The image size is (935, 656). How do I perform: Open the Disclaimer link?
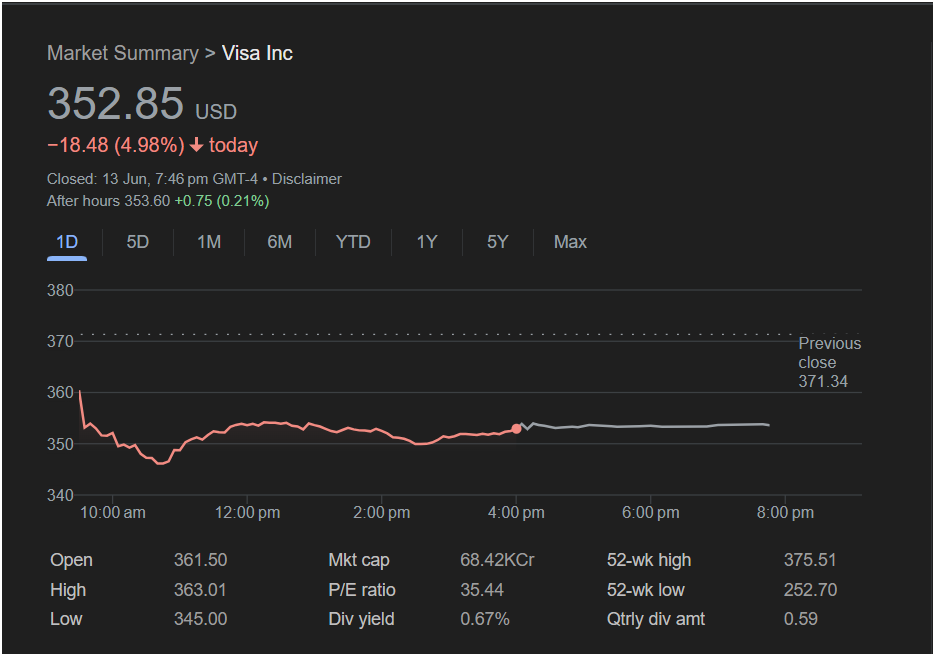coord(306,179)
